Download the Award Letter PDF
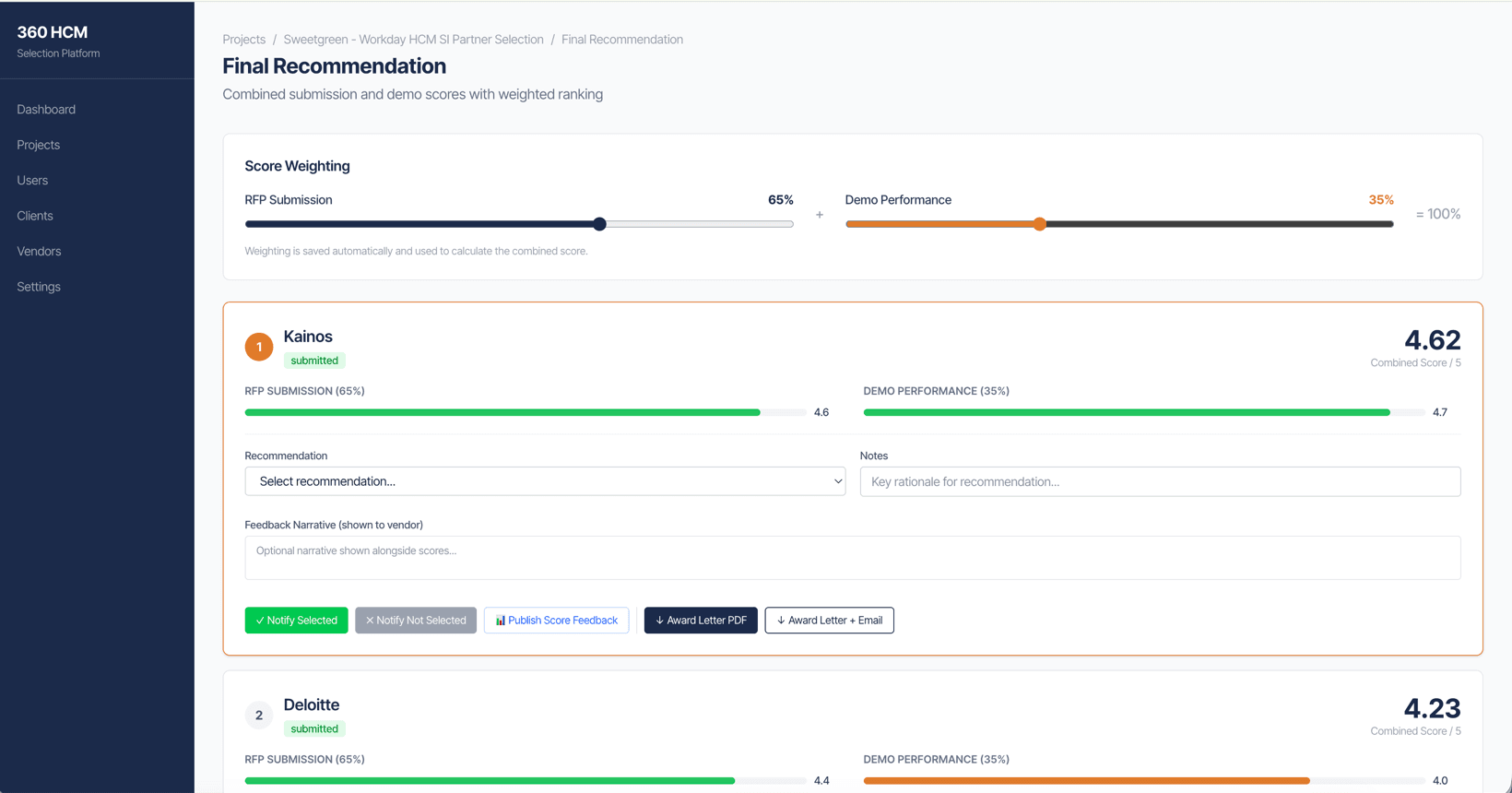 tap(701, 621)
